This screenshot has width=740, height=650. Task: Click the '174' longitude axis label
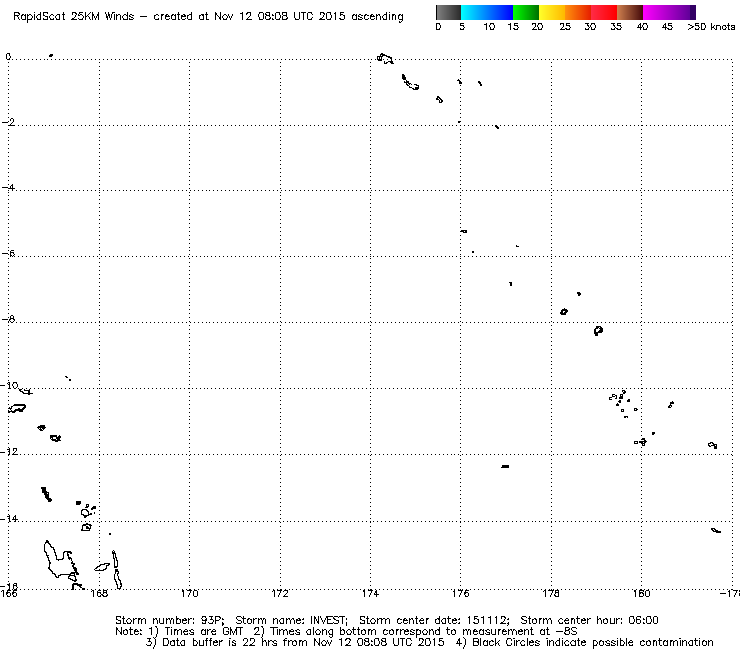tap(370, 593)
